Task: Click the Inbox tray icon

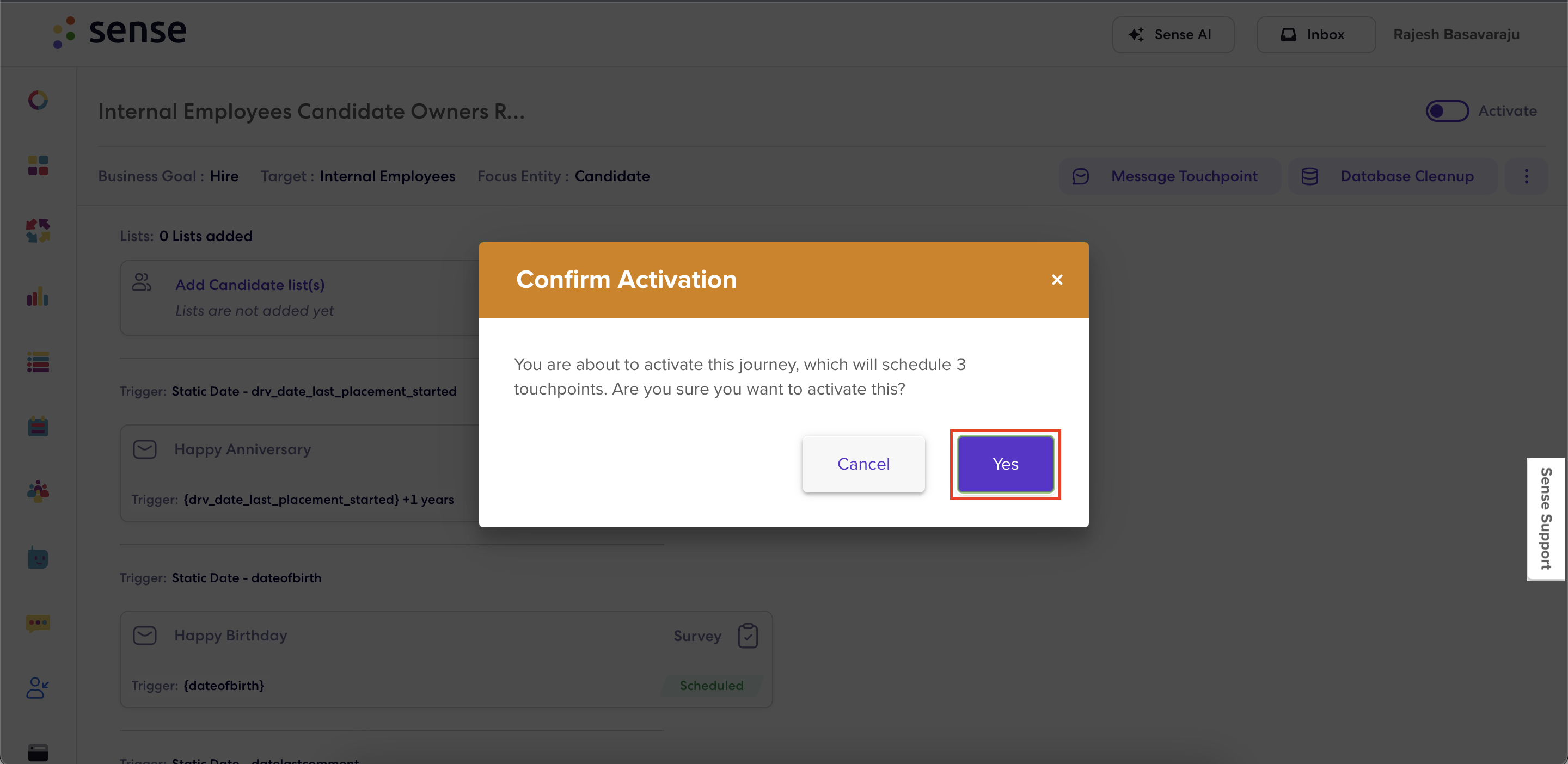Action: click(1288, 35)
